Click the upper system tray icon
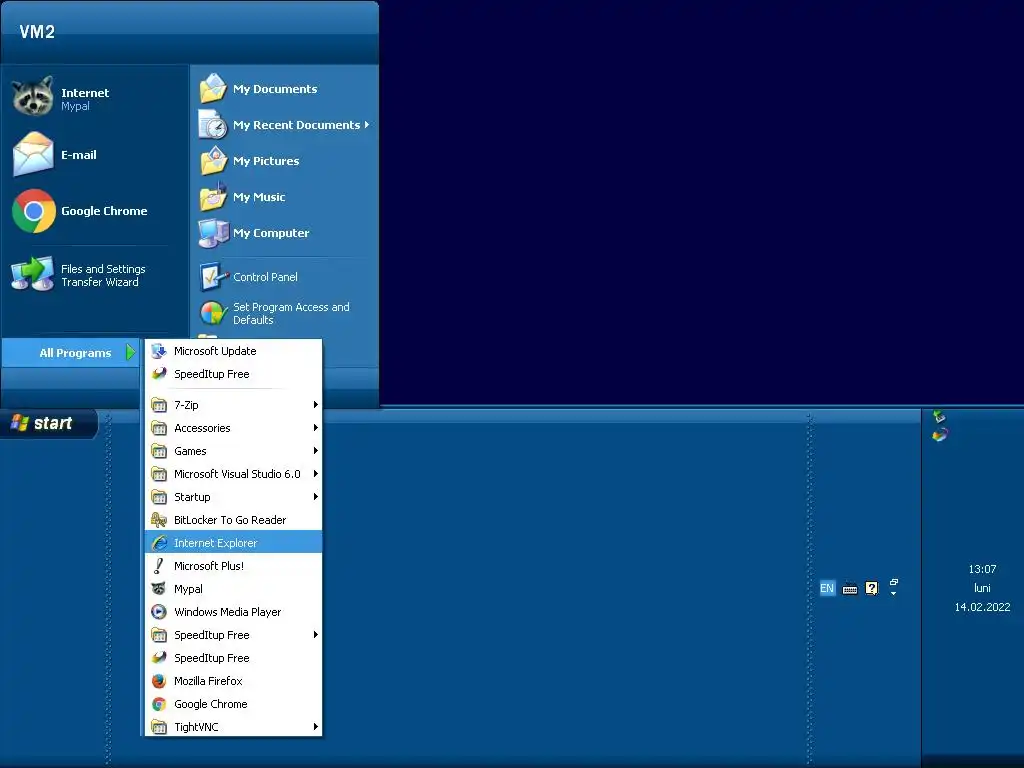1024x768 pixels. [x=939, y=416]
